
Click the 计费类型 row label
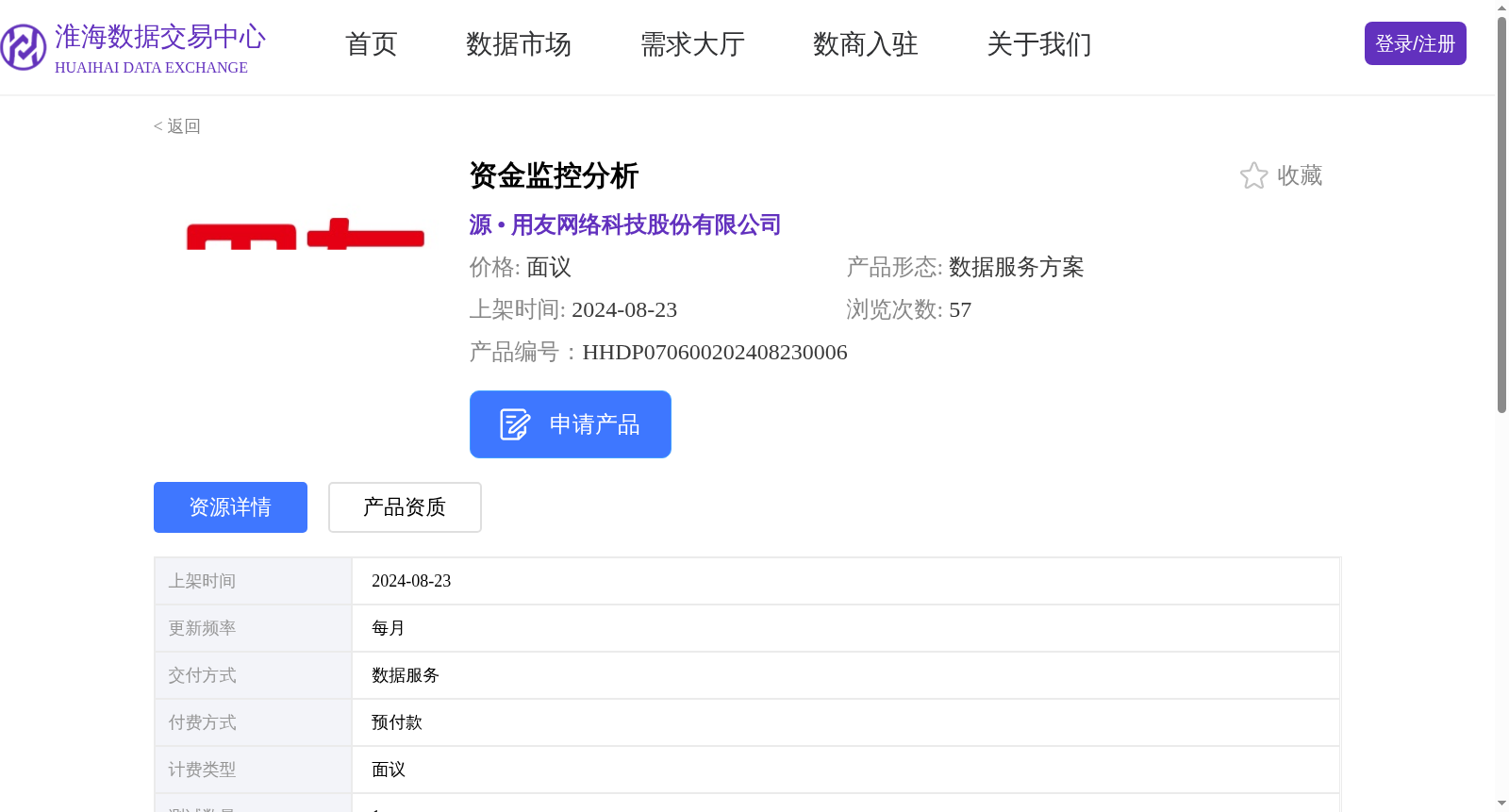click(203, 770)
